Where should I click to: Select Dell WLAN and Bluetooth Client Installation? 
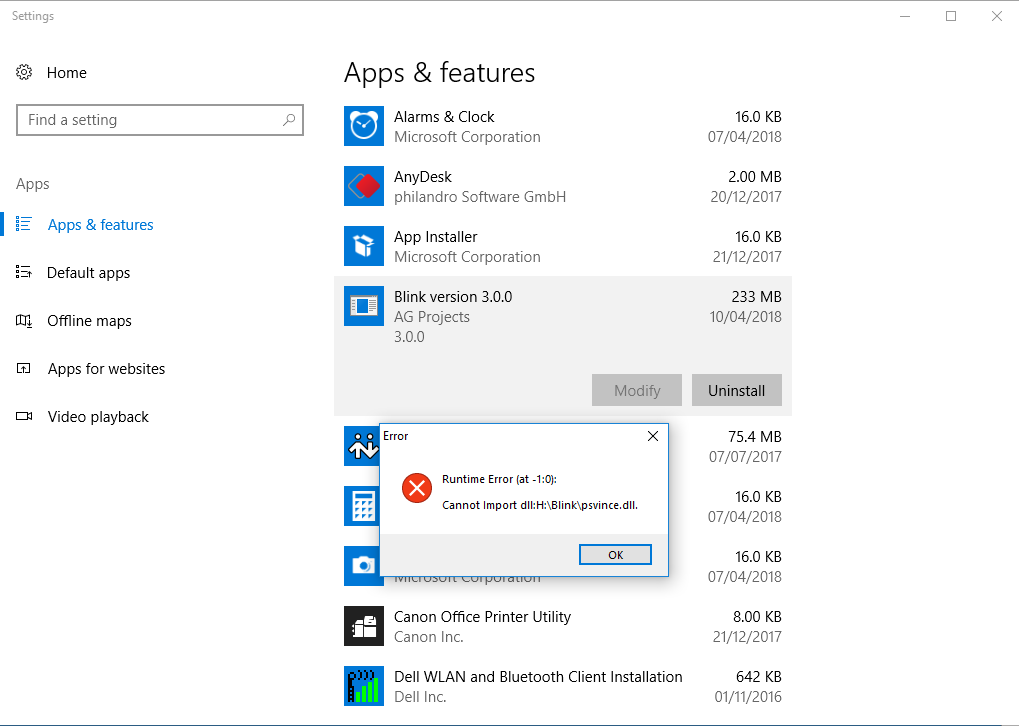coord(538,677)
